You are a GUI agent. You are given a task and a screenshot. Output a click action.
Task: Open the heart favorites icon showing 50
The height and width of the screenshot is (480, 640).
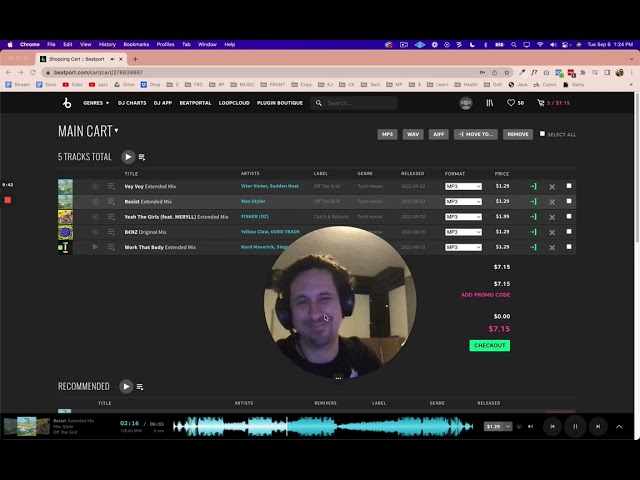pos(511,103)
